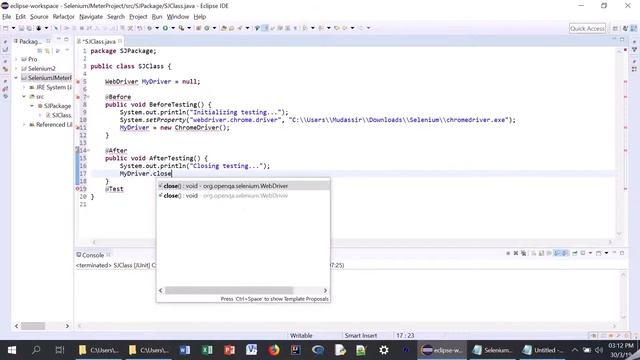
Task: Click the Search flashlight toolbar icon
Action: coord(240,28)
